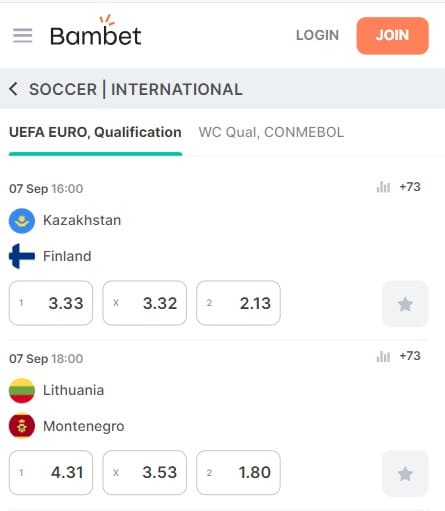This screenshot has height=511, width=445.
Task: Click the Bambet logo
Action: click(x=96, y=31)
